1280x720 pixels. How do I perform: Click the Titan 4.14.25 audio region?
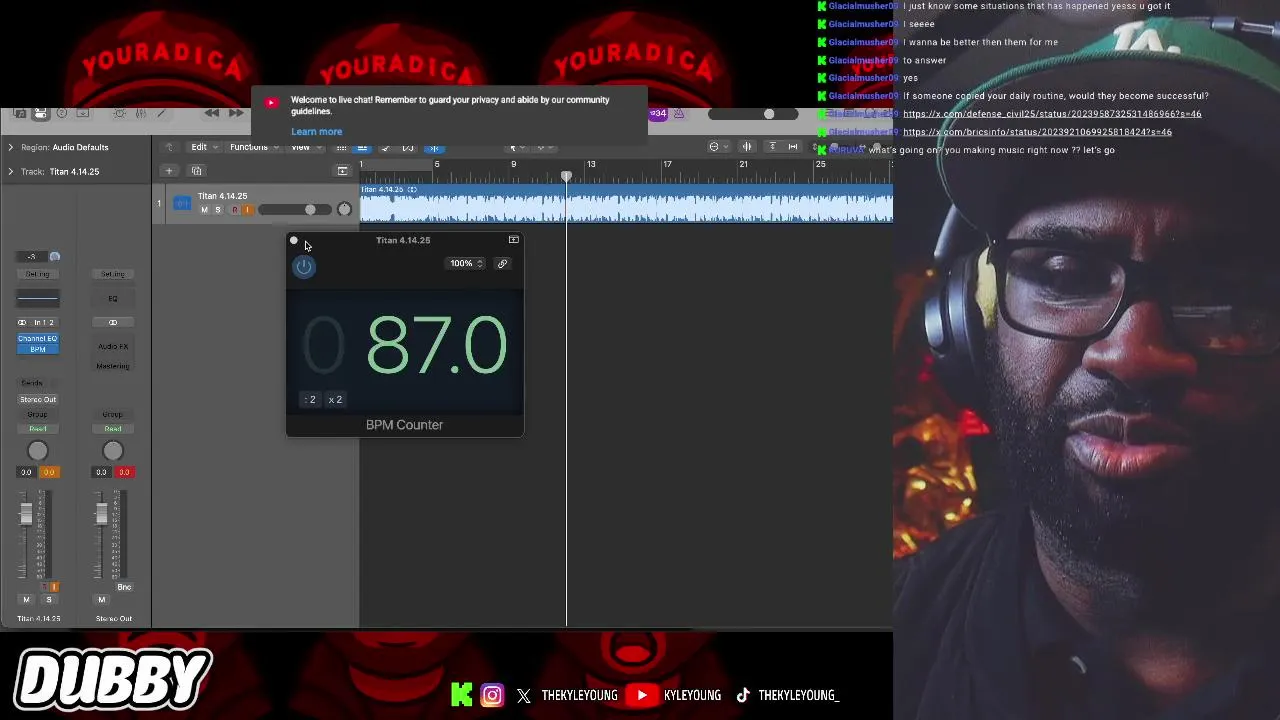626,203
